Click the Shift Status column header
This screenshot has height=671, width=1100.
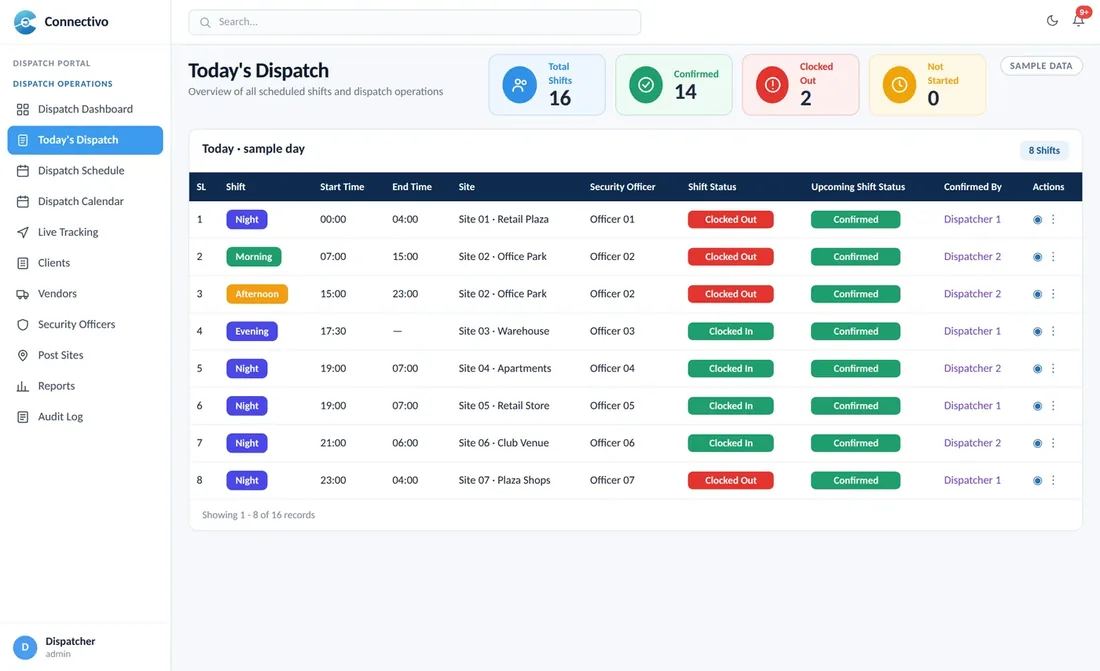[712, 187]
